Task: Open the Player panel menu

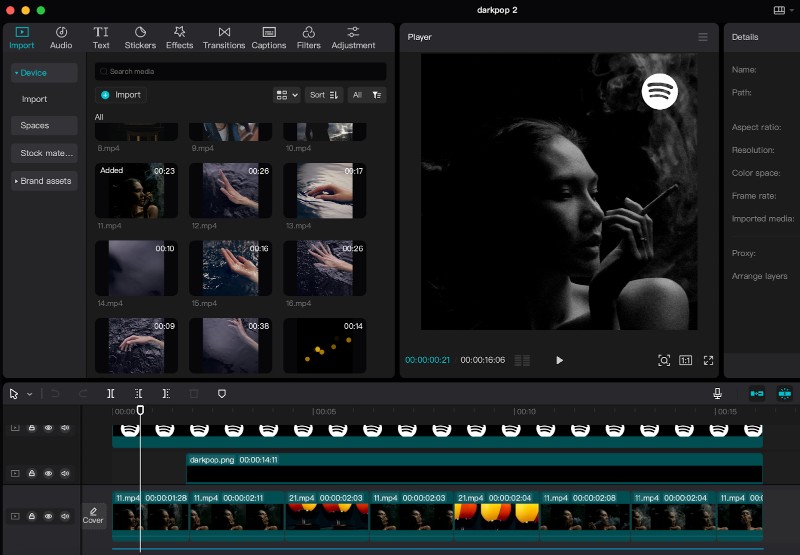Action: (x=703, y=37)
